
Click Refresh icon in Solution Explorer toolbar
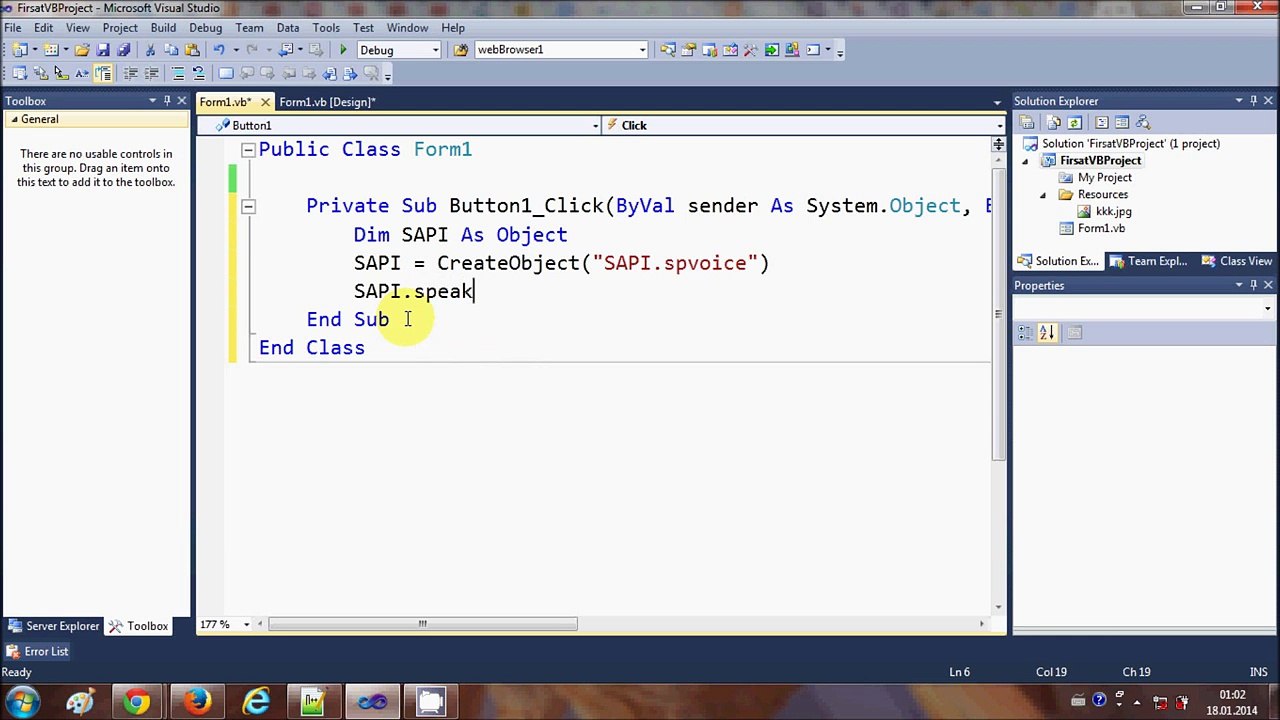point(1075,122)
